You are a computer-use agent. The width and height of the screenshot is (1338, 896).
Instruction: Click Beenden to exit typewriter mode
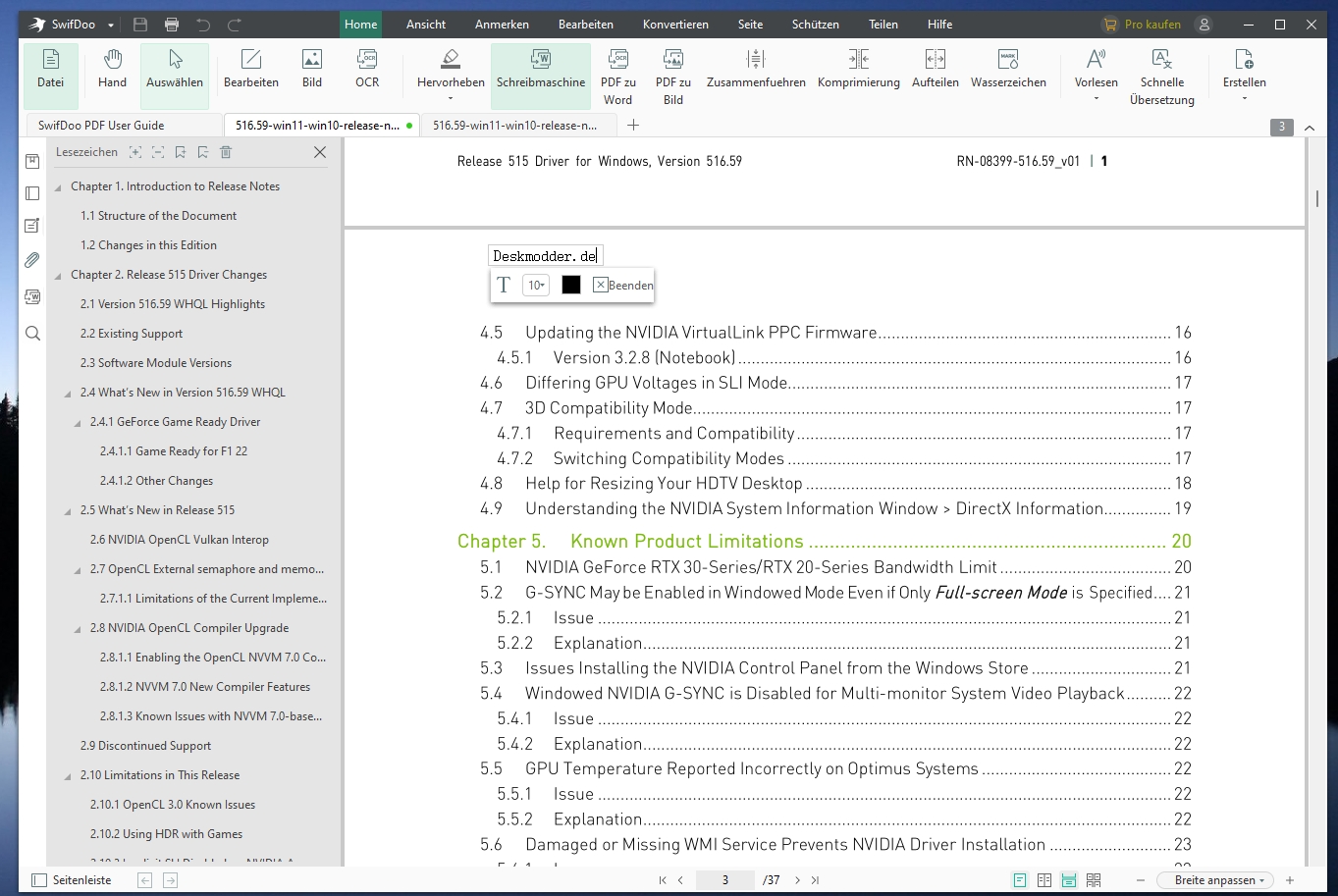pos(623,285)
